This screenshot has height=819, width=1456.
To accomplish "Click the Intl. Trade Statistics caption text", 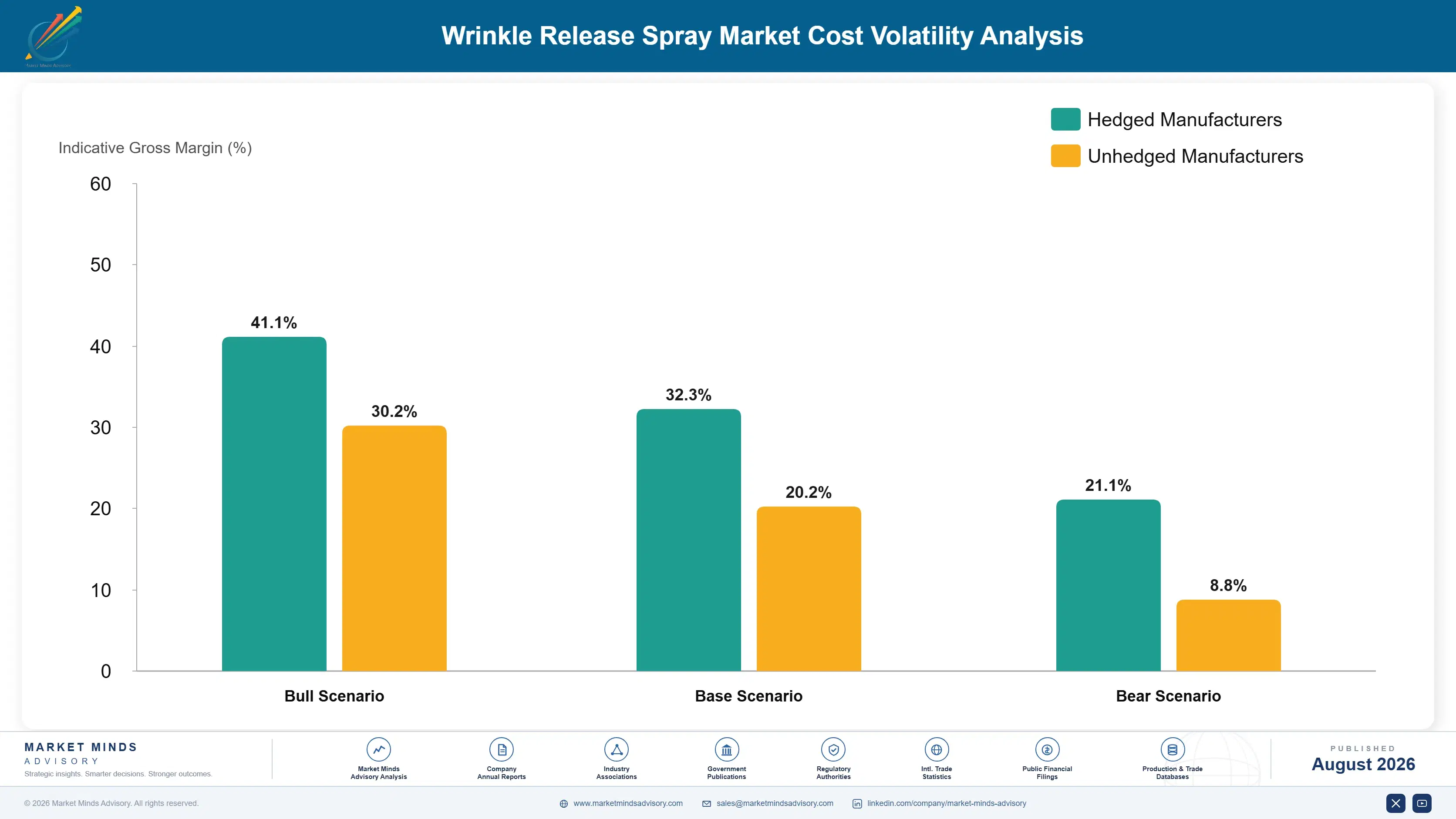I will (x=937, y=773).
